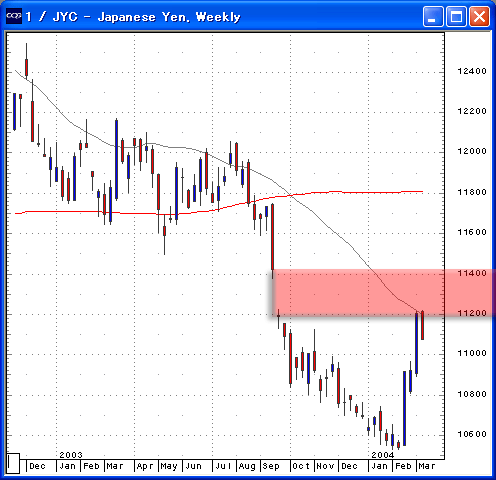Click the May month label on time axis
Screen dimensions: 496x480
point(169,466)
